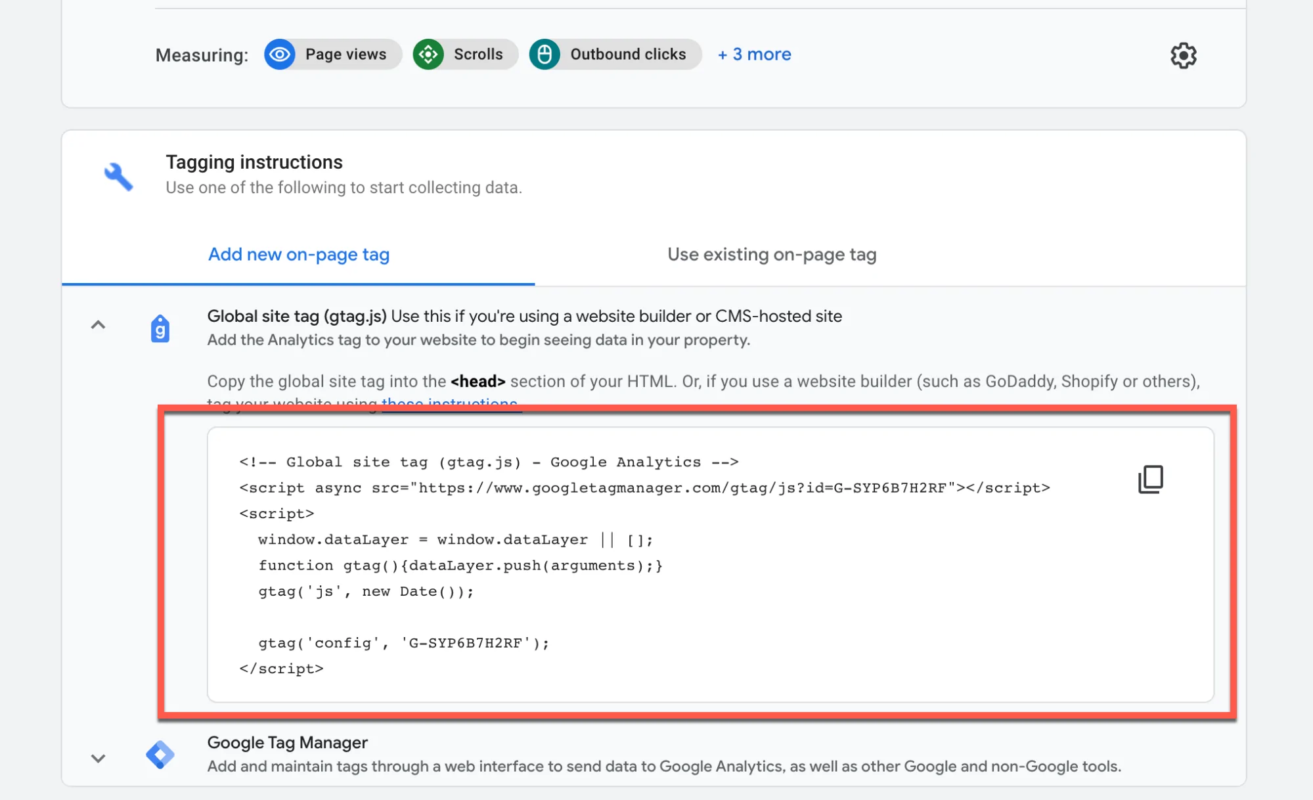Click the Outbound clicks mouse icon
The image size is (1313, 800).
[544, 54]
